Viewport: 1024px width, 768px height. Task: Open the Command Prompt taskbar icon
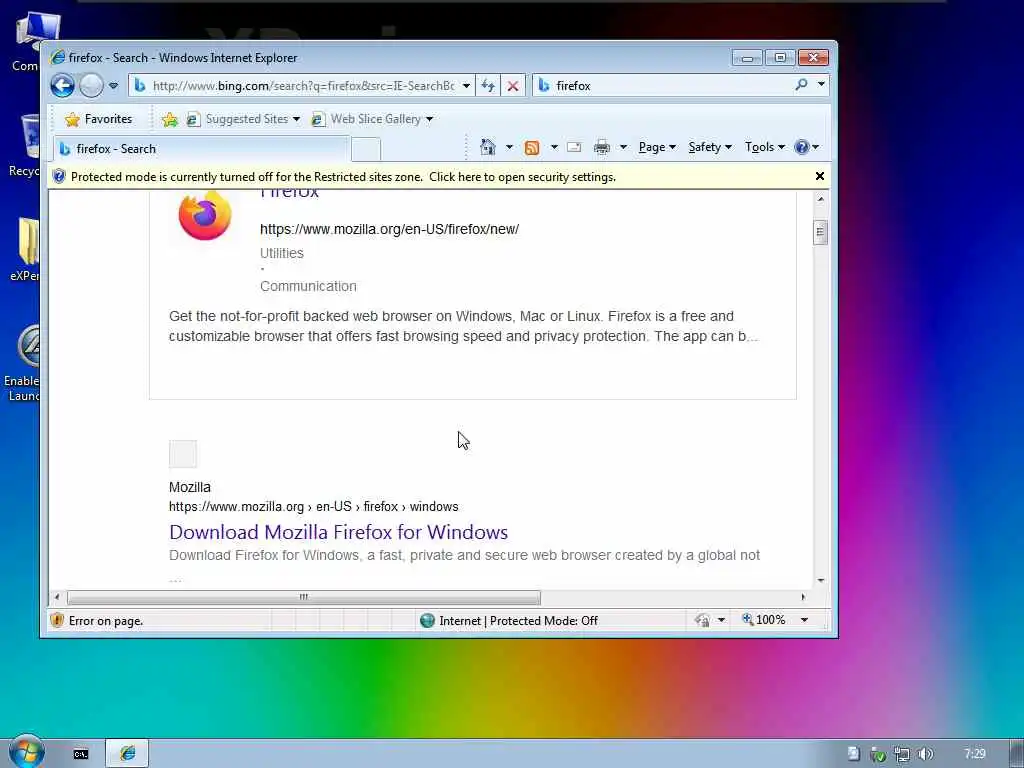tap(81, 754)
